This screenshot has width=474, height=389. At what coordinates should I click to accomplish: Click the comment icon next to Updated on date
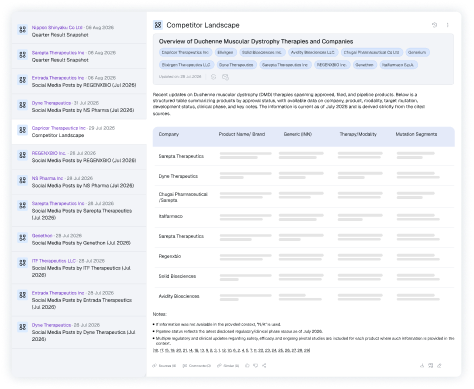tap(225, 77)
